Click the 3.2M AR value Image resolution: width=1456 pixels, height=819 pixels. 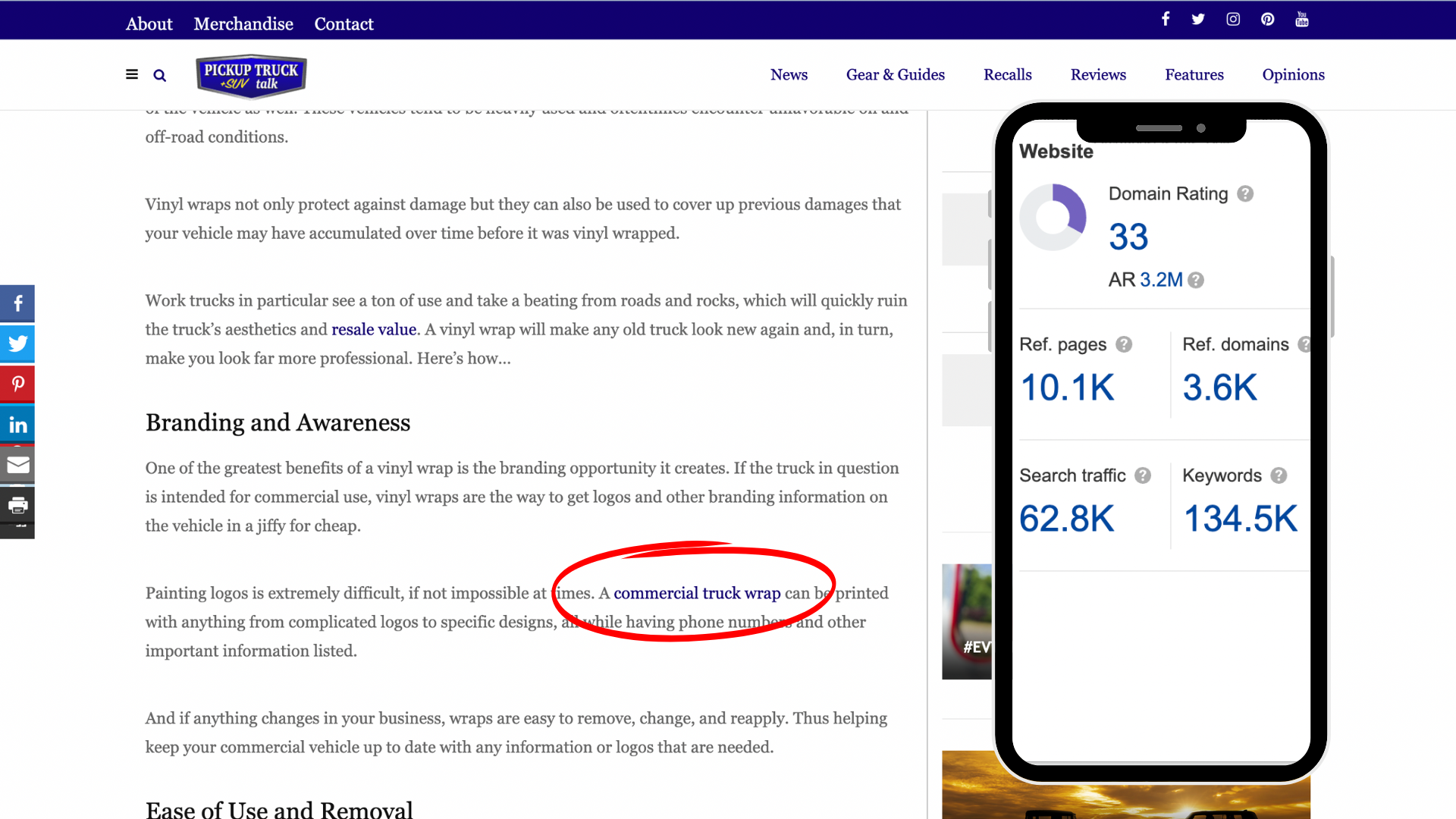pyautogui.click(x=1161, y=280)
